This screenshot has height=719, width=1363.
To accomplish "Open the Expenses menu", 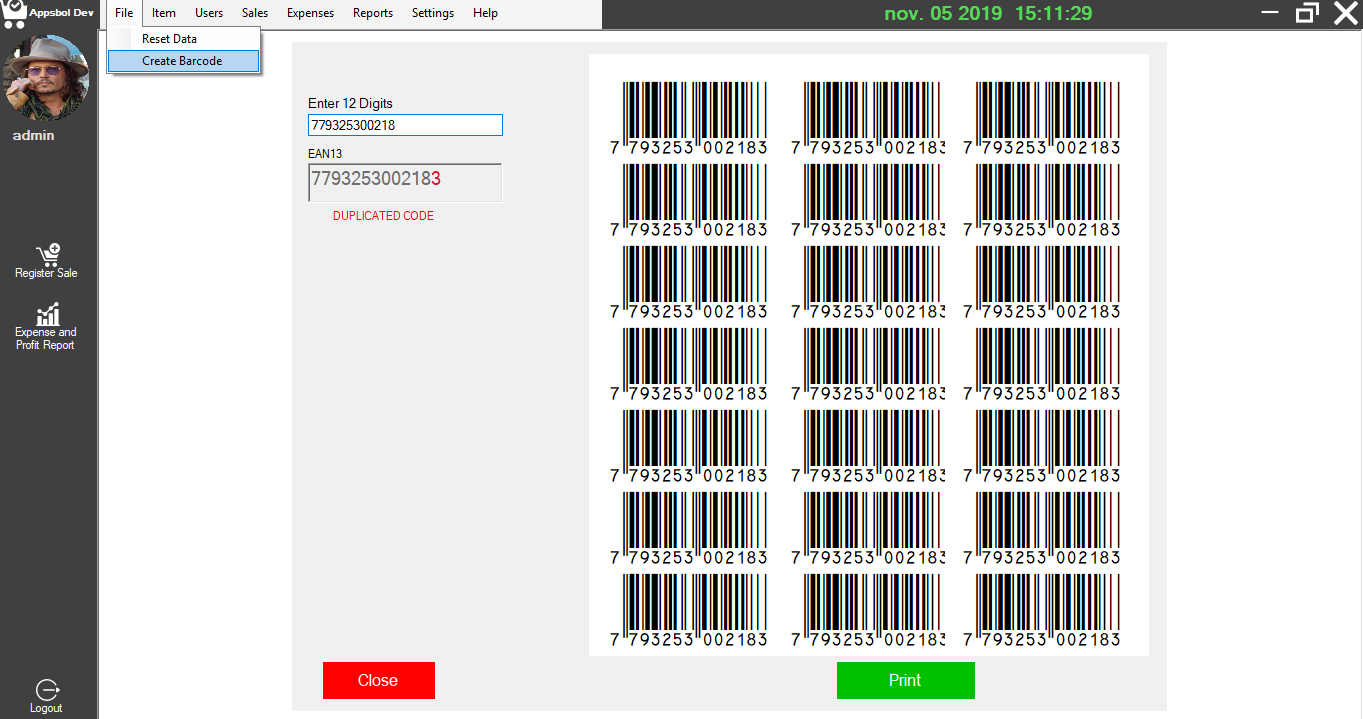I will pos(309,13).
